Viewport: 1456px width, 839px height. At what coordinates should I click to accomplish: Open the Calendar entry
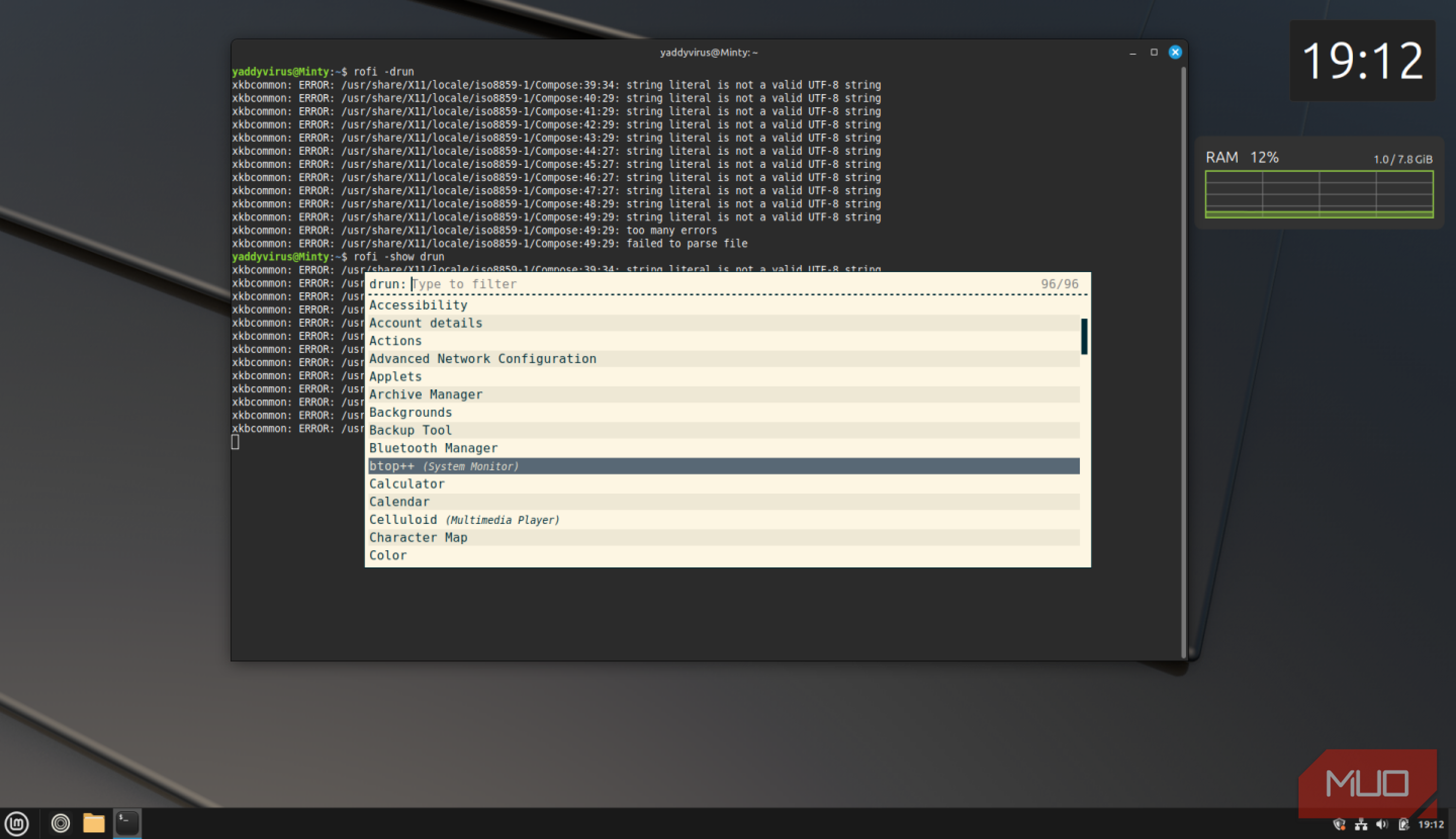coord(724,502)
